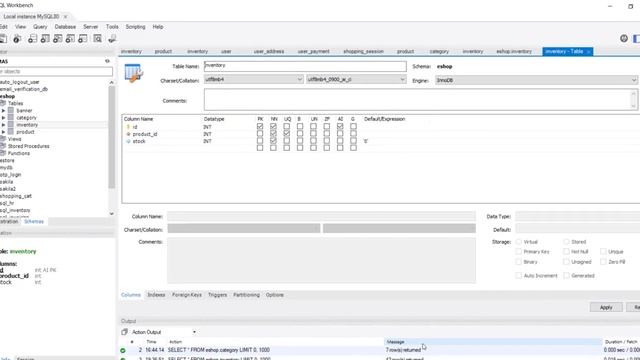
Task: Switch to the eshop.inventory tab
Action: (514, 51)
